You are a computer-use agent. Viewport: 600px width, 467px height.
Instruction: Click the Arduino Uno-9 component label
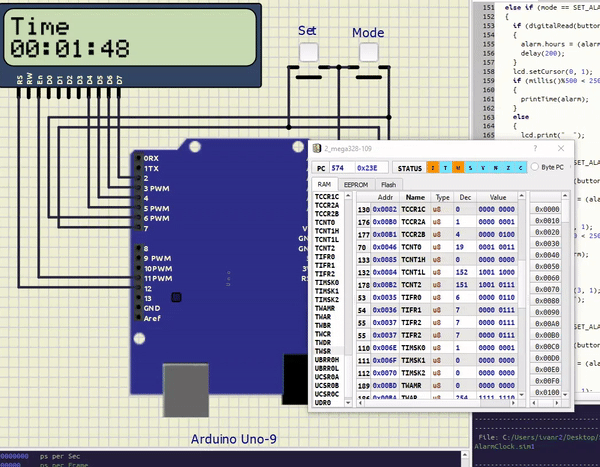[x=233, y=439]
